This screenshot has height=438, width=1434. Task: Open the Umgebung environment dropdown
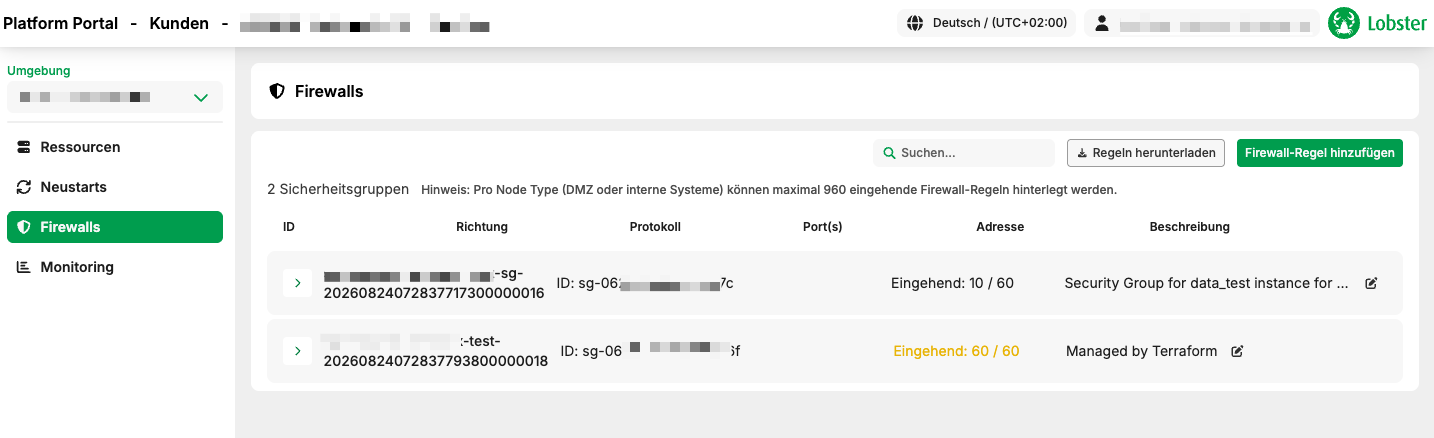point(115,97)
